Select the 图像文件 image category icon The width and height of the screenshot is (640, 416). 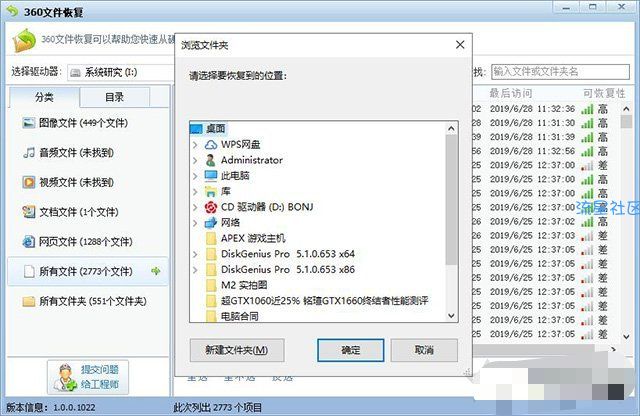29,123
